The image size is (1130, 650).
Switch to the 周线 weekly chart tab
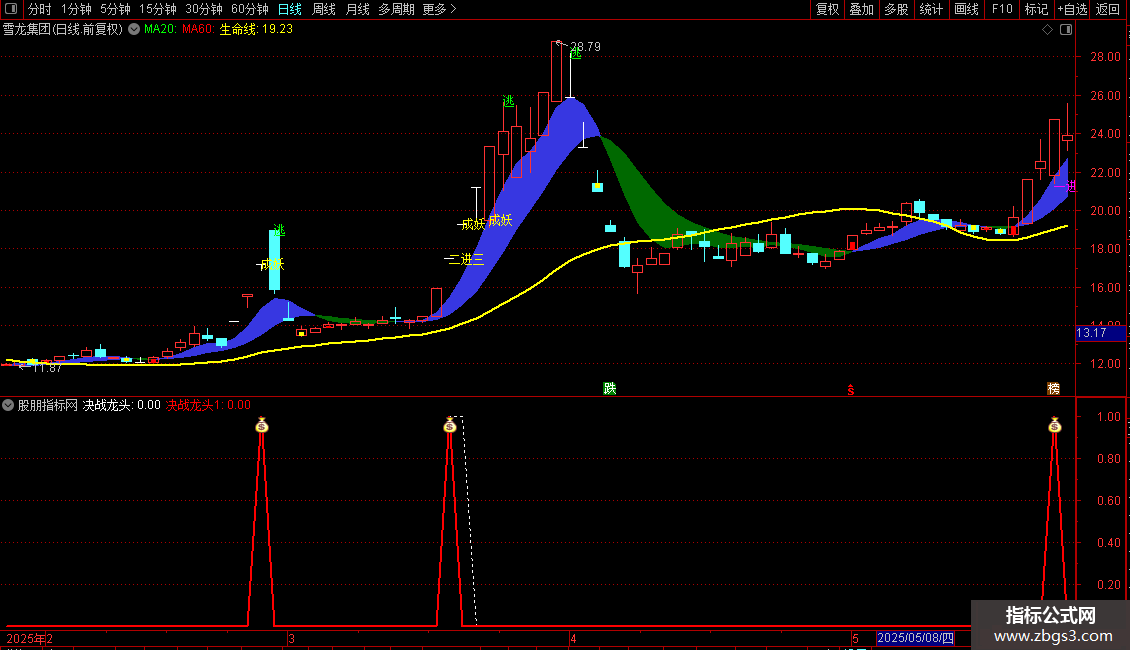324,9
